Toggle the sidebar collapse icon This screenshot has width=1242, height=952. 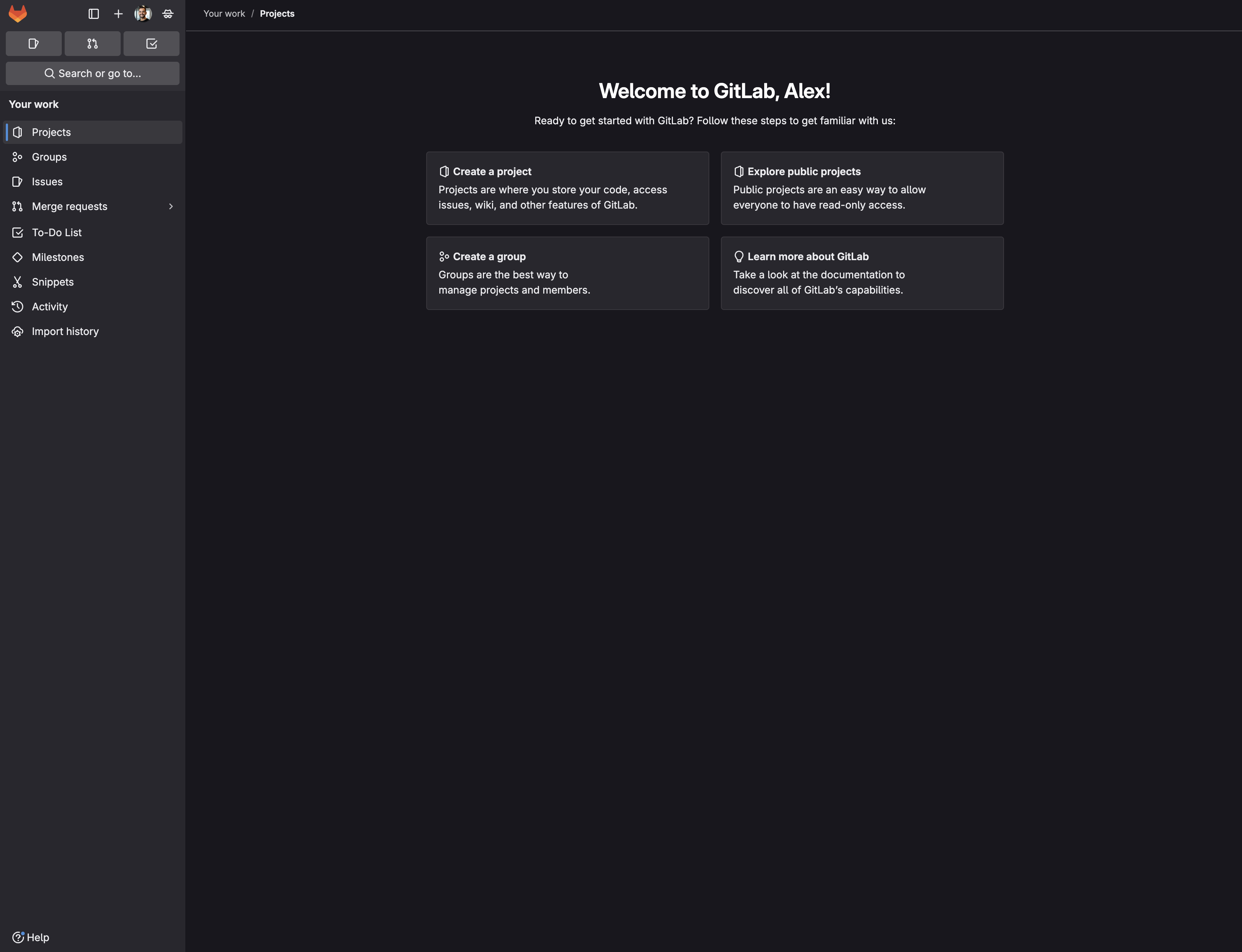tap(94, 13)
